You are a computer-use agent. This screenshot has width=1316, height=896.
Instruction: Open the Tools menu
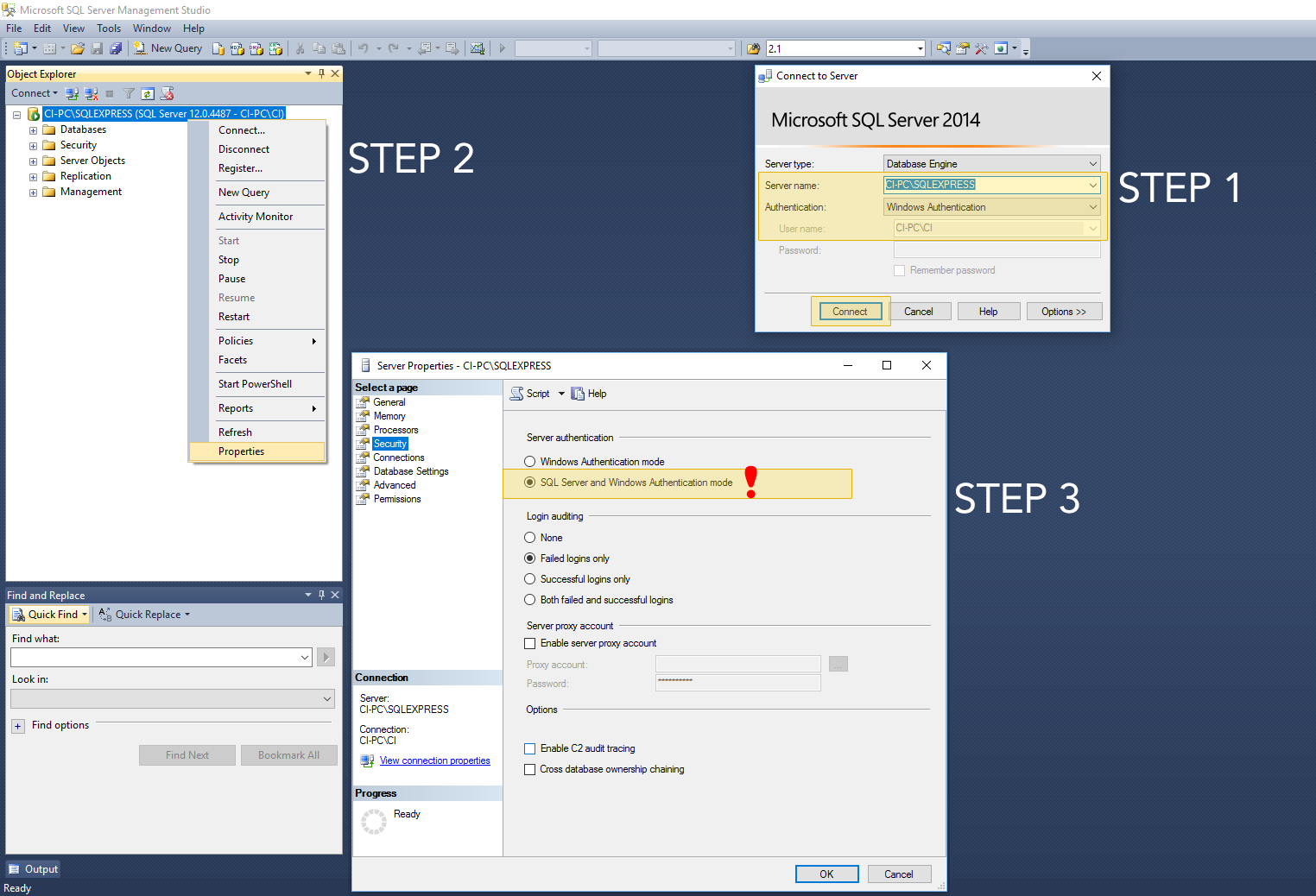(109, 28)
